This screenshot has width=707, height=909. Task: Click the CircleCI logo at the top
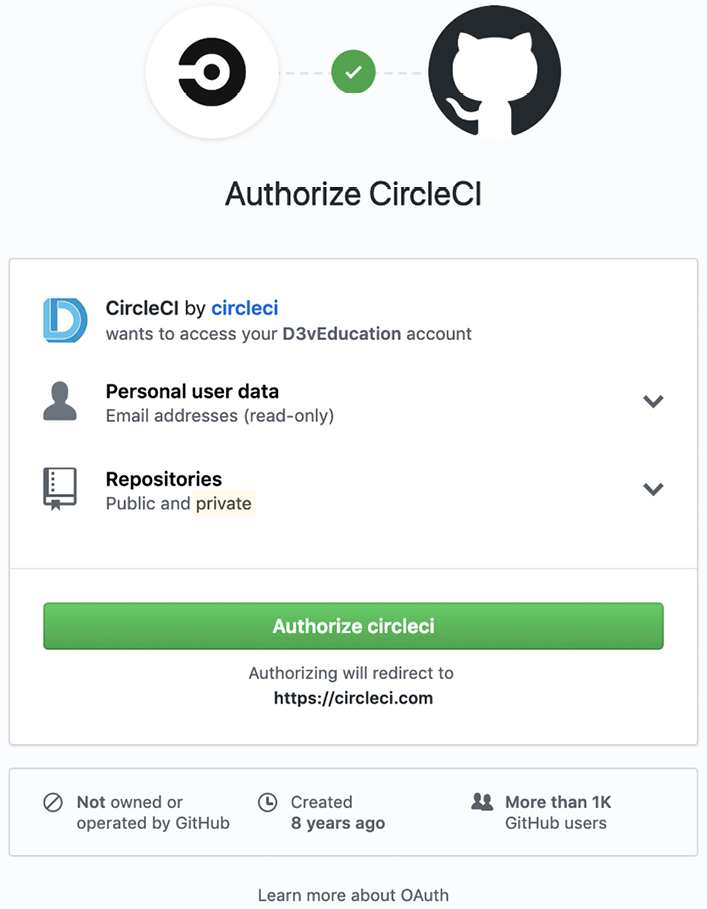pyautogui.click(x=212, y=71)
